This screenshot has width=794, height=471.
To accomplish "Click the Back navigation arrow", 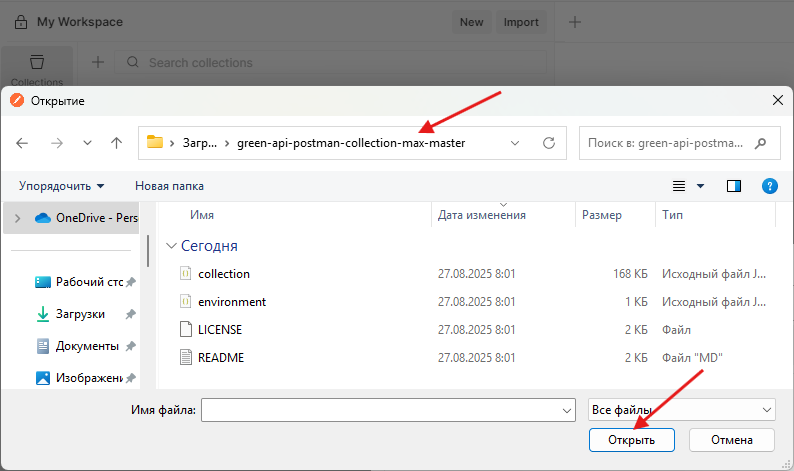I will point(23,143).
